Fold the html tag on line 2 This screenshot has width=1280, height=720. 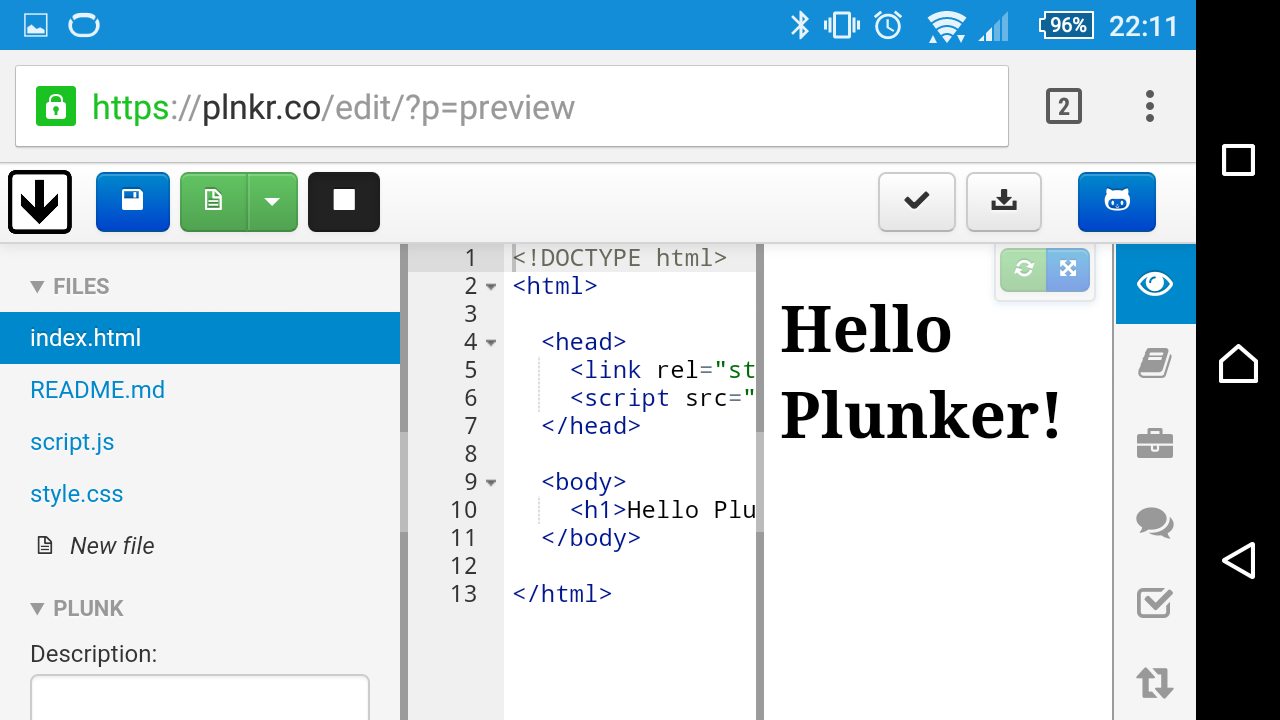coord(491,287)
